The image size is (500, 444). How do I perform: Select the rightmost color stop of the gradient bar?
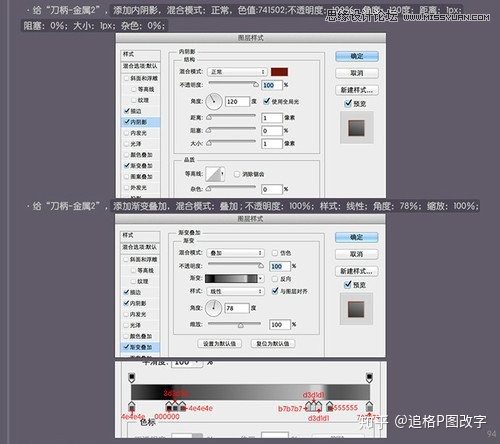[369, 406]
